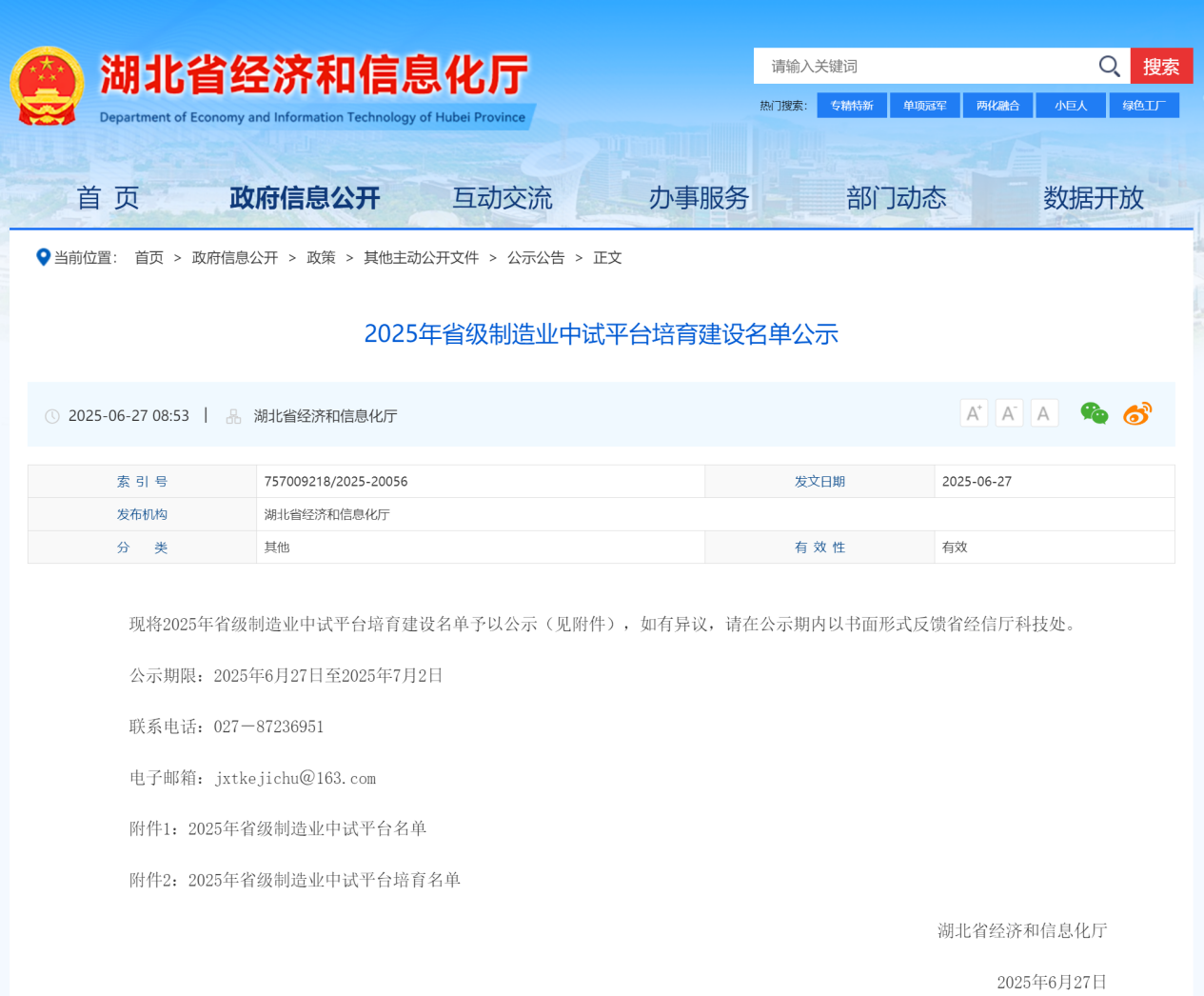
Task: Open the 政府信息公开 navigation tab
Action: tap(305, 198)
